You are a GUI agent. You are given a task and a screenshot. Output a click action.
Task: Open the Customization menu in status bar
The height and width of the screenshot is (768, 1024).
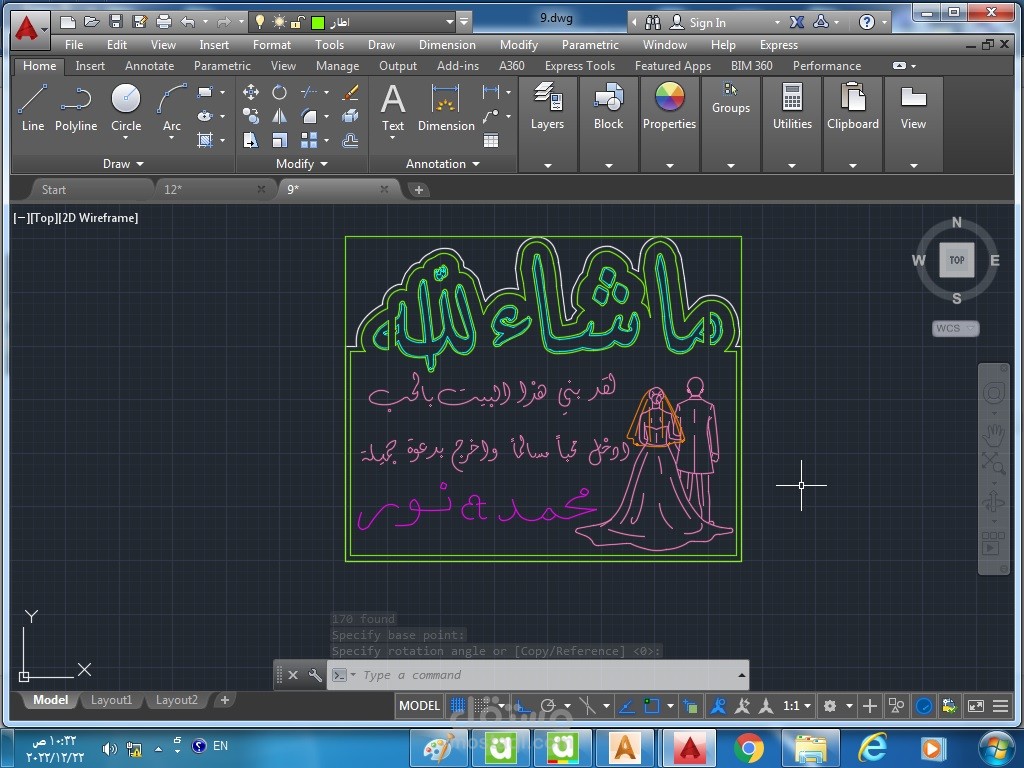pos(1000,705)
